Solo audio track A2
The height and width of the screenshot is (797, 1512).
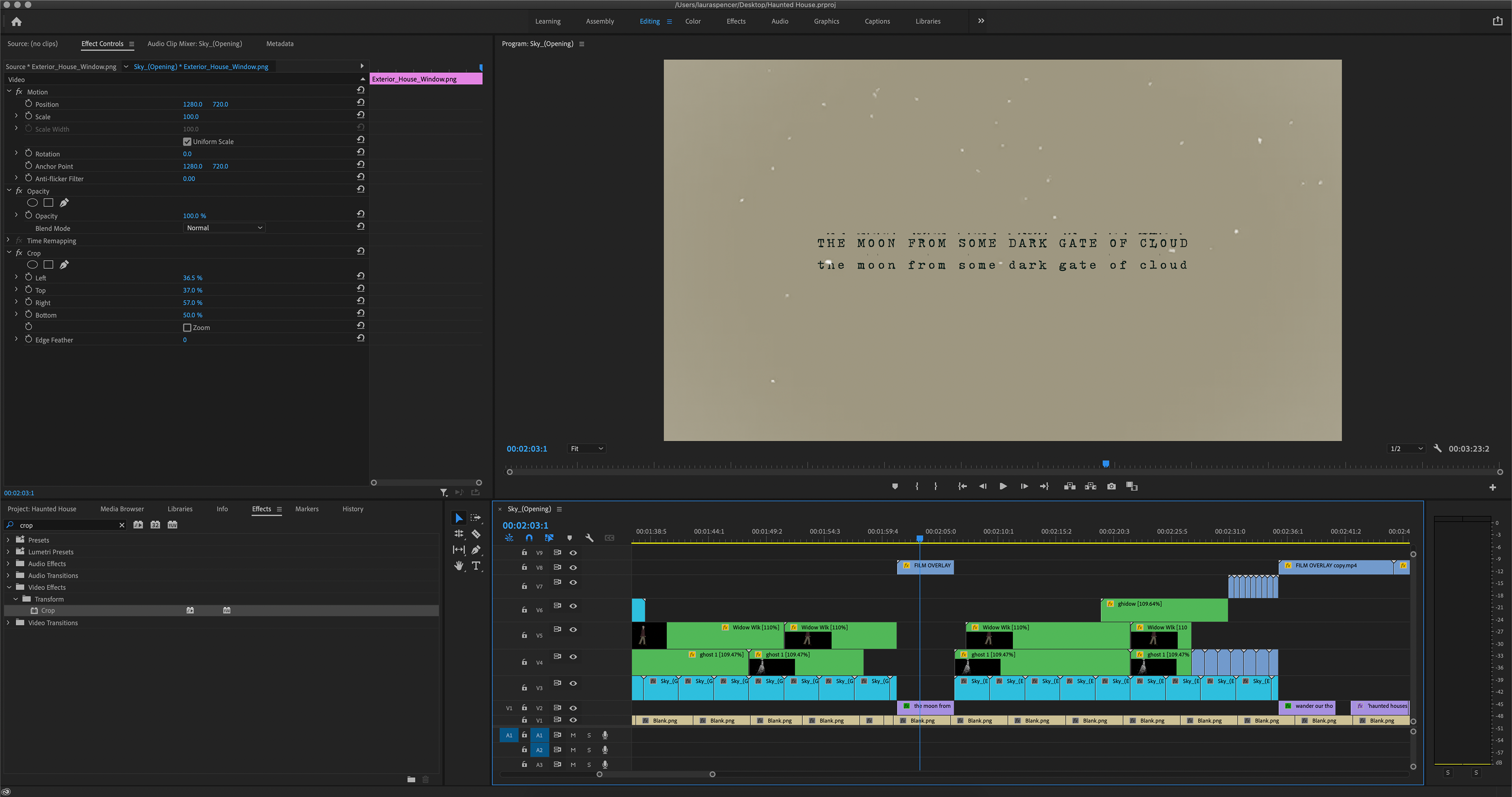pyautogui.click(x=589, y=749)
